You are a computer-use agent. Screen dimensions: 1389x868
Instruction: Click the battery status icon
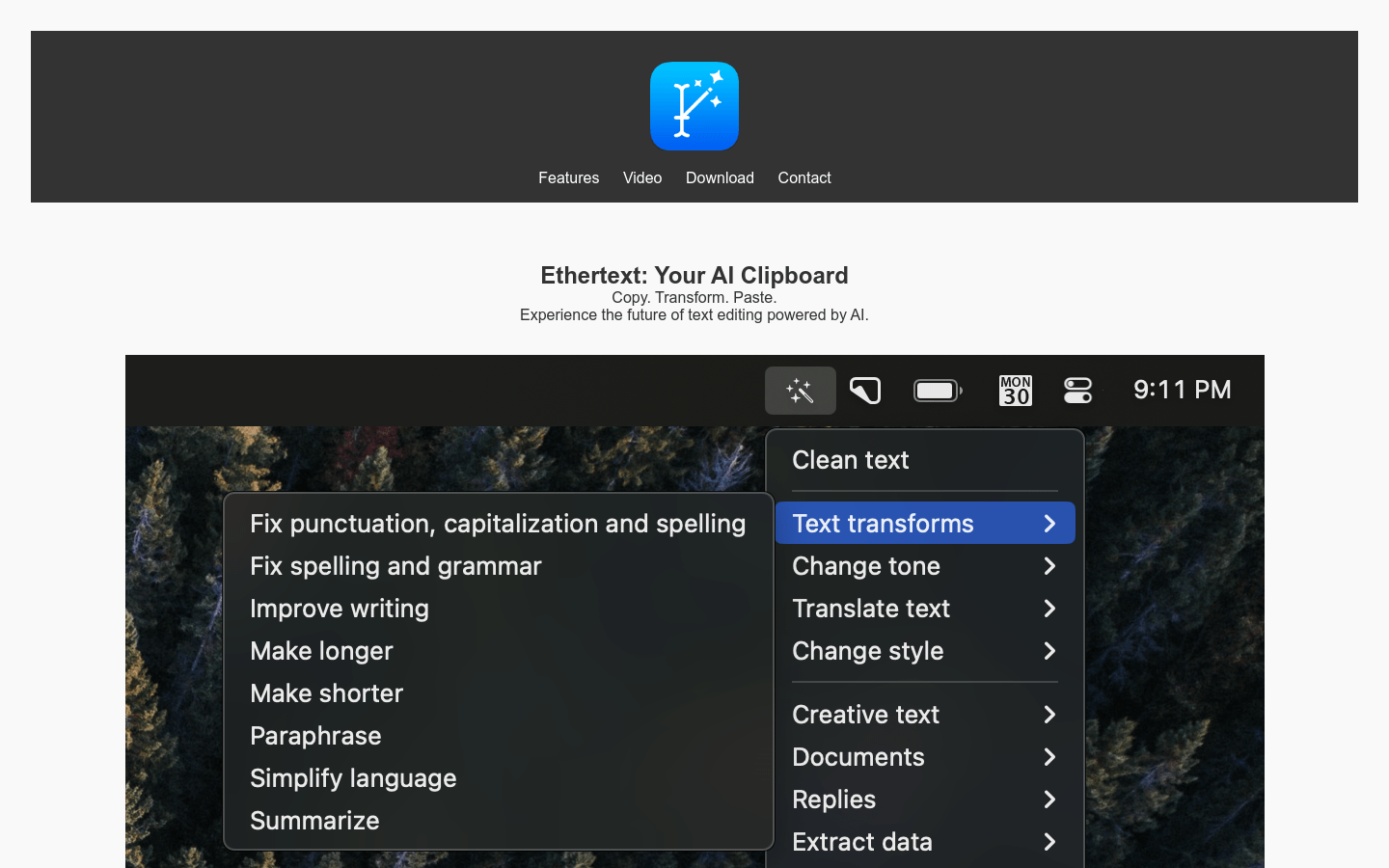tap(937, 391)
